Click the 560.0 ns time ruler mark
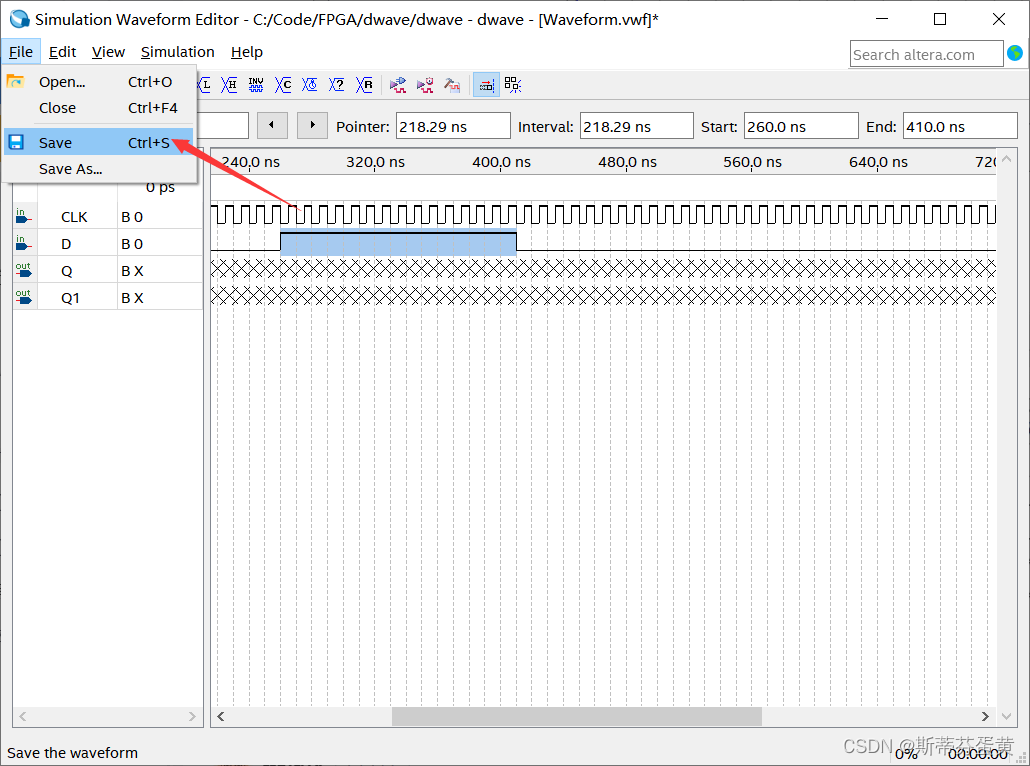Image resolution: width=1030 pixels, height=766 pixels. 752,162
